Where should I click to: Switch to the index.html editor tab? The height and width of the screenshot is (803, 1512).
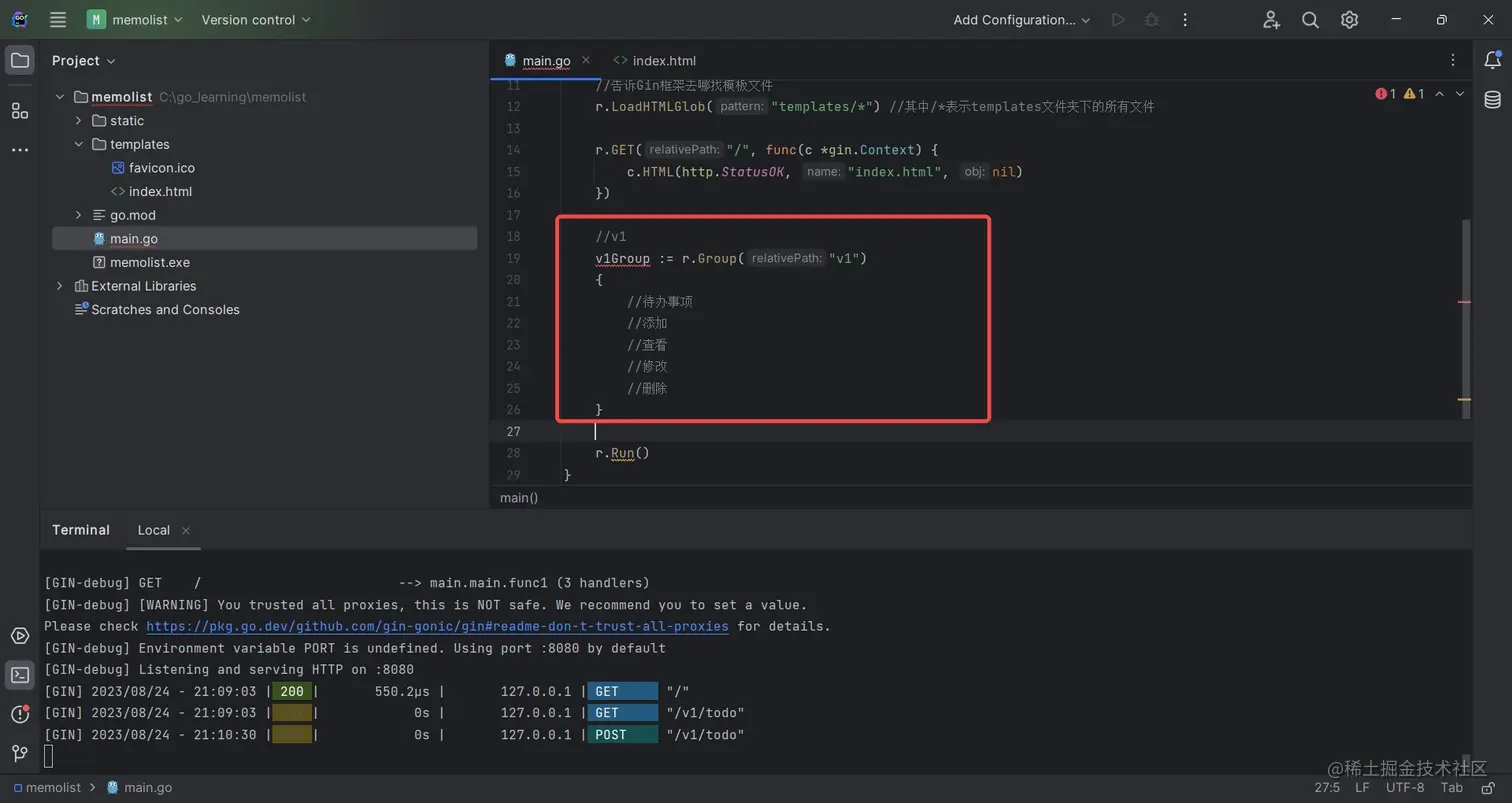click(655, 61)
